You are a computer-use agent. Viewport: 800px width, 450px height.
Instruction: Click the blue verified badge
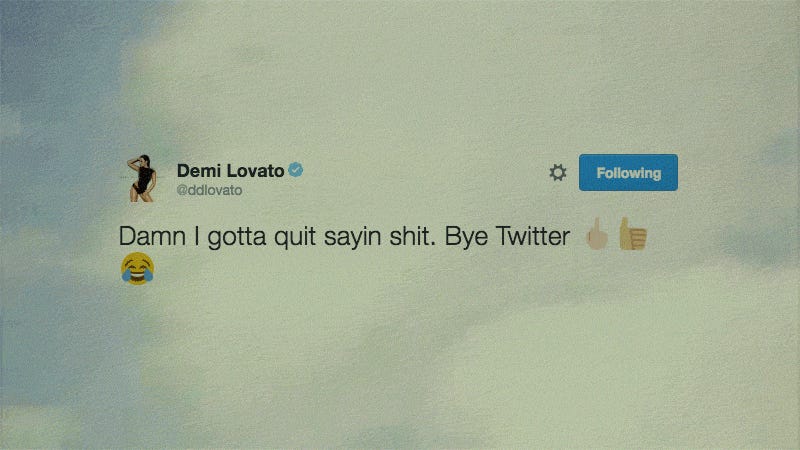coord(296,169)
